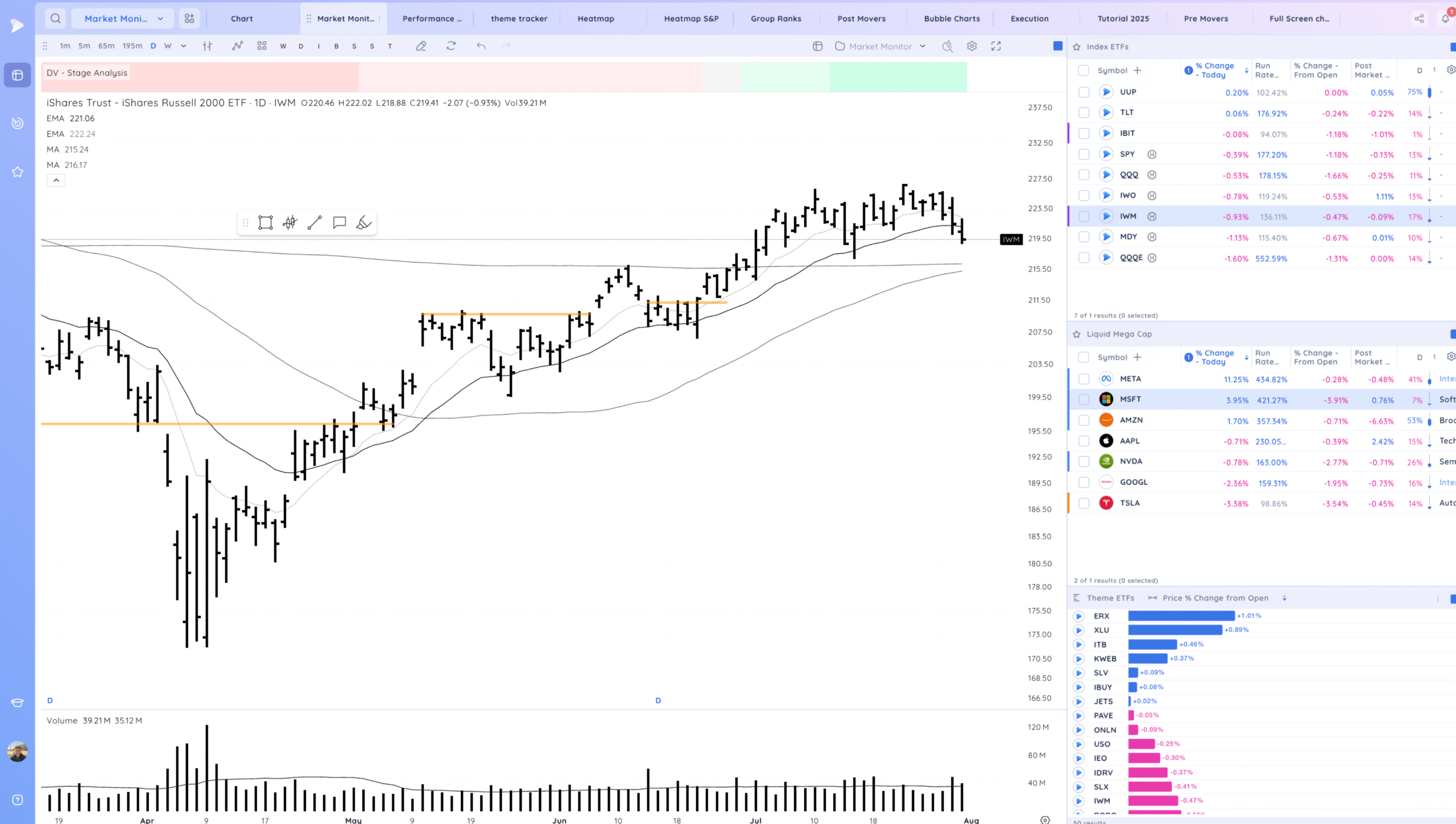Click the 195m timeframe button
The height and width of the screenshot is (824, 1456).
pos(133,46)
